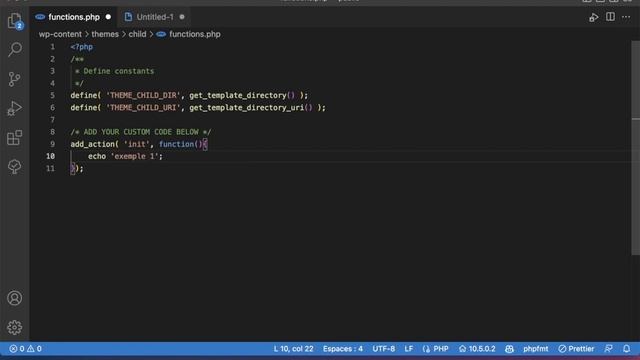Open the Run and Debug view
The image size is (640, 360).
pos(15,109)
